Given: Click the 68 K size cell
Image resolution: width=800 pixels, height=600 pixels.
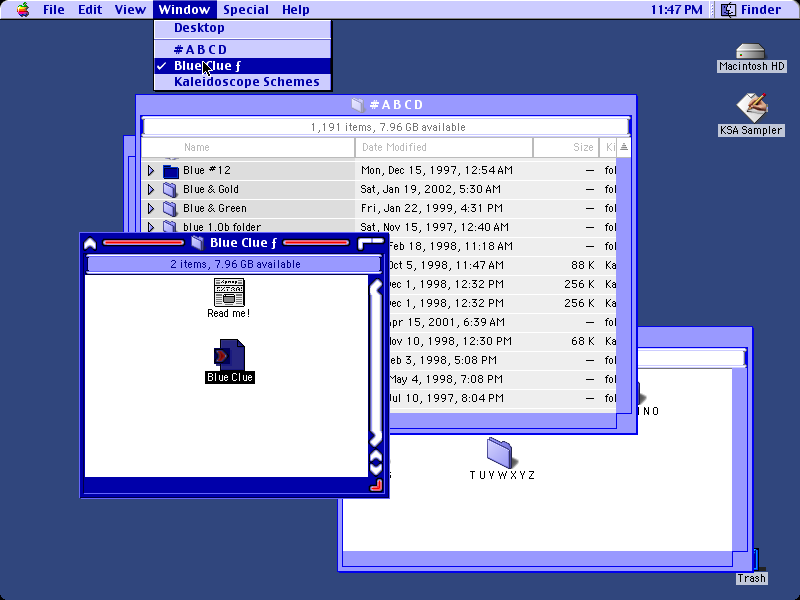Looking at the screenshot, I should coord(582,341).
